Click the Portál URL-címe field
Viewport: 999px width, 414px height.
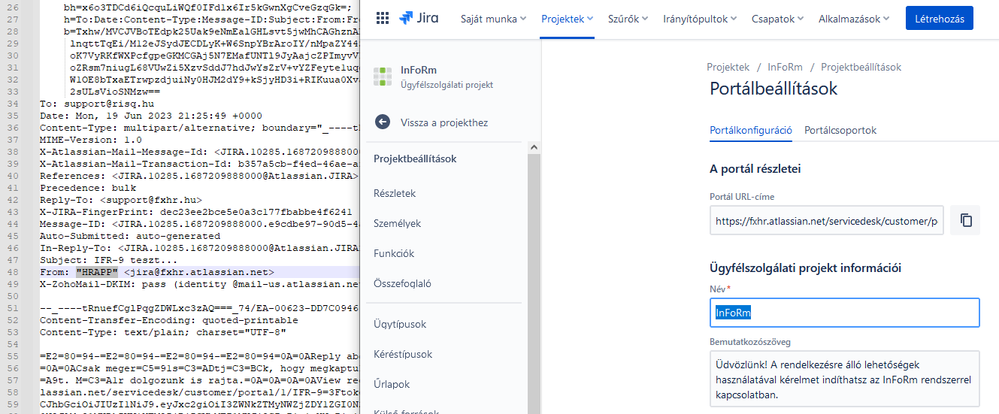(x=827, y=221)
